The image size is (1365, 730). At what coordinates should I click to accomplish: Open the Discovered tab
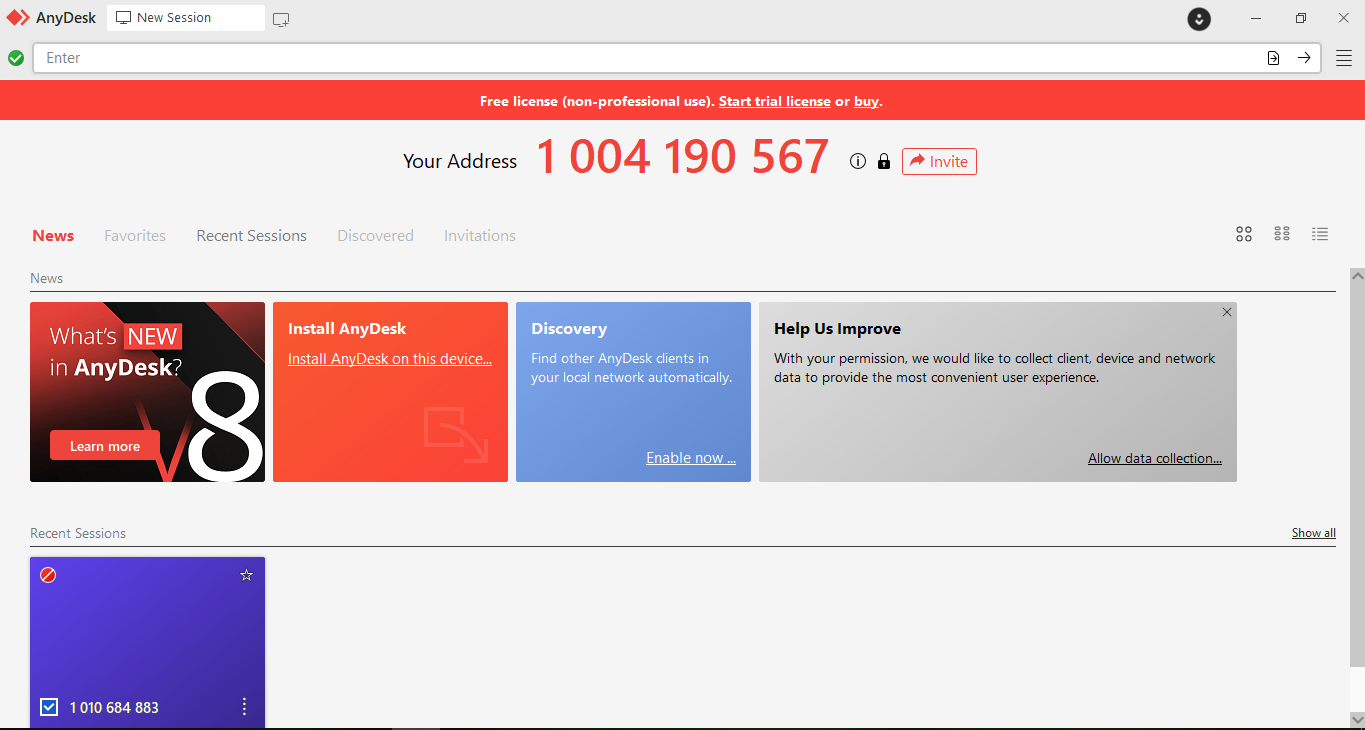coord(375,236)
